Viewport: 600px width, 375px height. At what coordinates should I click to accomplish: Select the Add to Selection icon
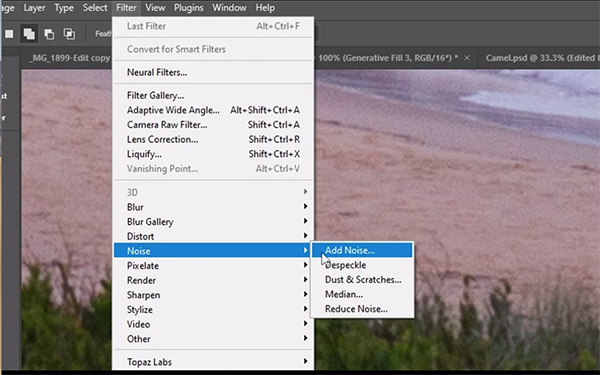29,34
